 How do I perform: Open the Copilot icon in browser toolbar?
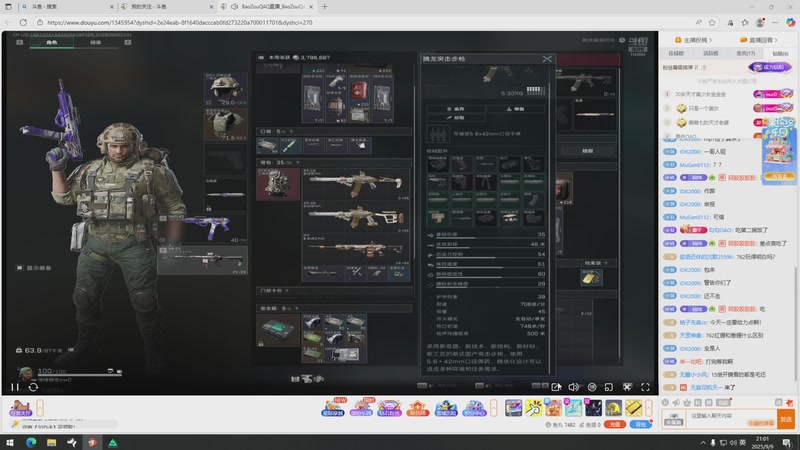(790, 22)
